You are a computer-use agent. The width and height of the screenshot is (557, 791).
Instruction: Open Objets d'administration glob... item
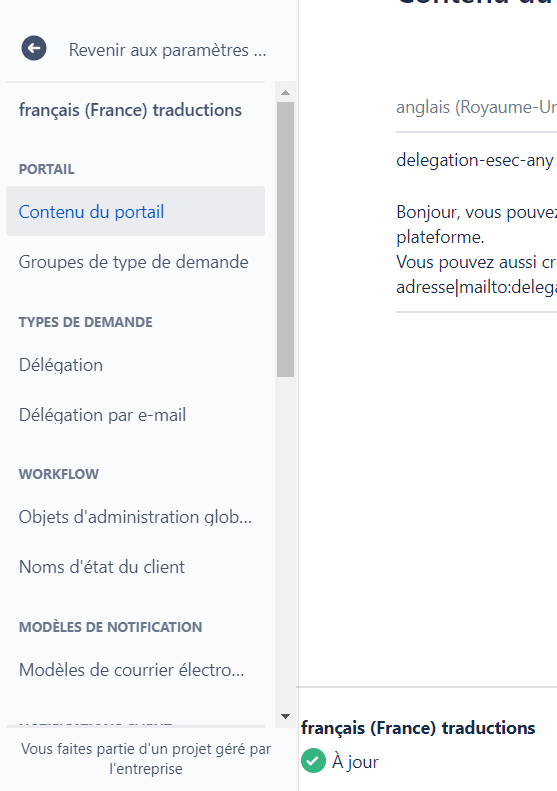pos(135,517)
